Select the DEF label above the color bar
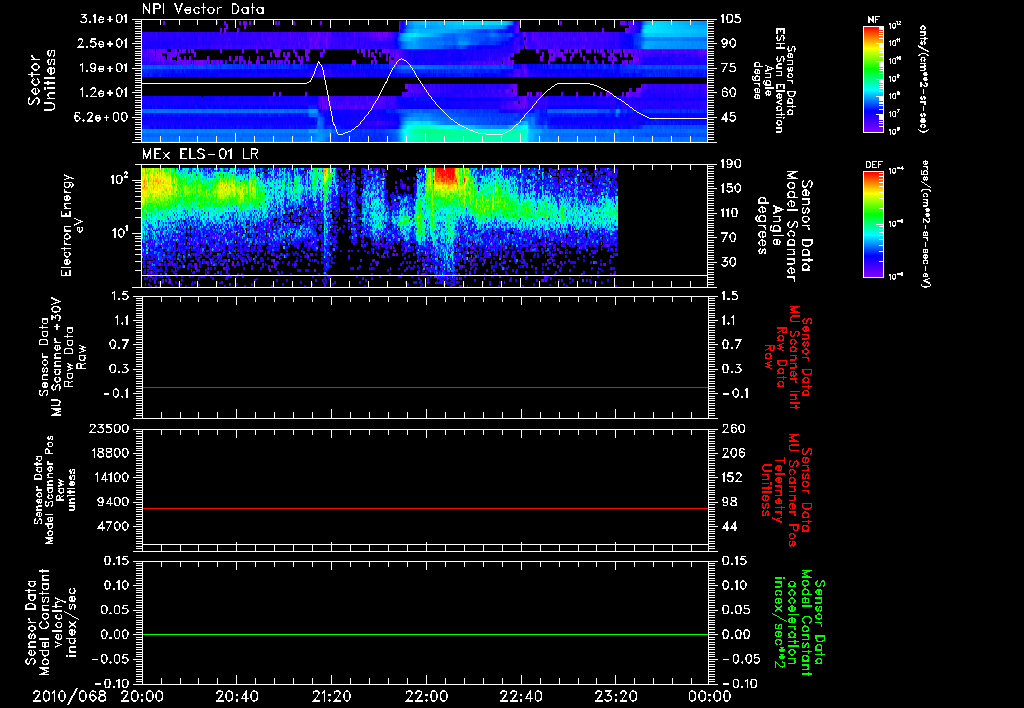The image size is (1024, 708). [x=873, y=165]
